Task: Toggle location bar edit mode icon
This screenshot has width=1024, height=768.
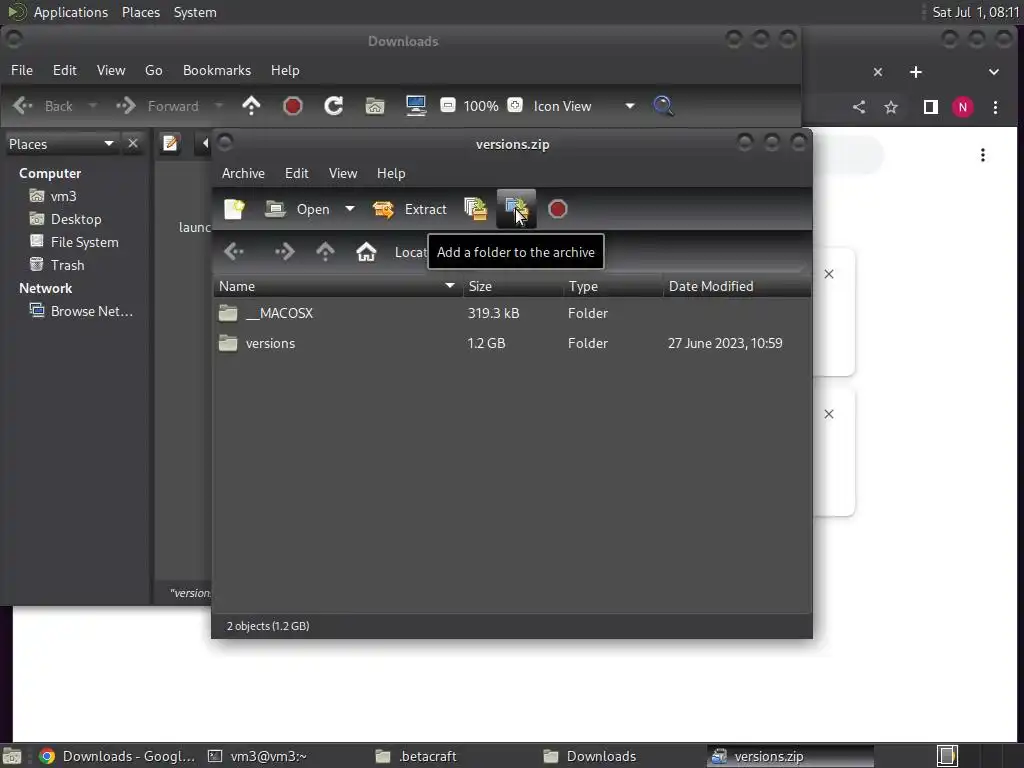Action: tap(170, 143)
